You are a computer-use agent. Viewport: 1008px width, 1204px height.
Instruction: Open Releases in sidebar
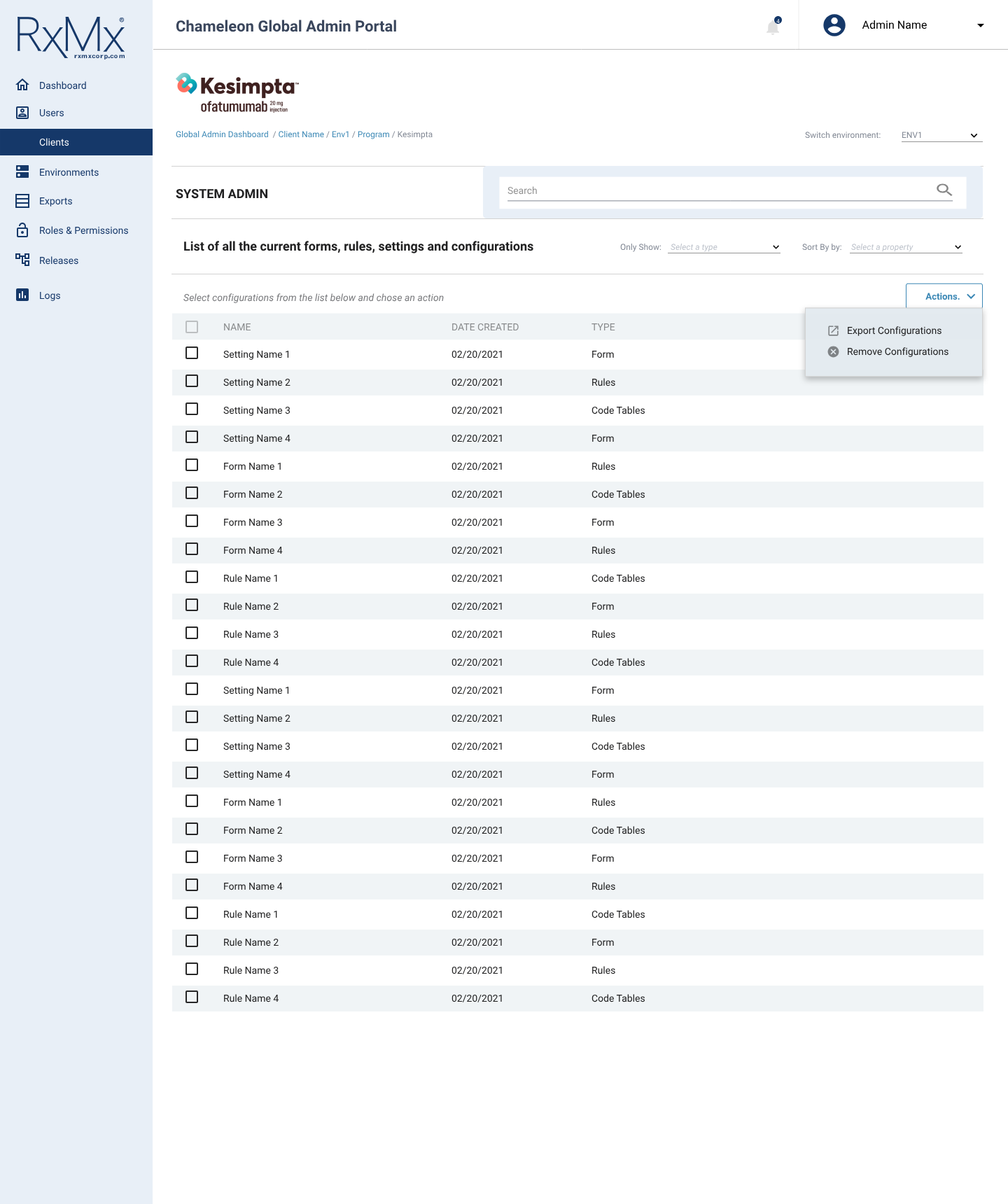pyautogui.click(x=59, y=260)
